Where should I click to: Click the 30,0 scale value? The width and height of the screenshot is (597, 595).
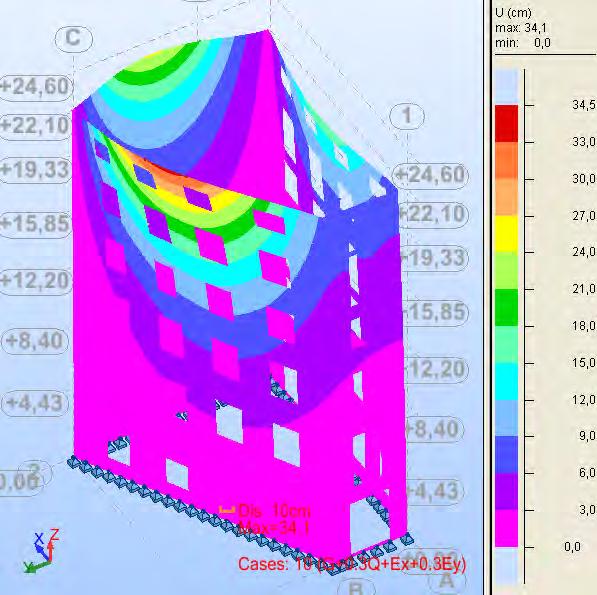coord(584,179)
